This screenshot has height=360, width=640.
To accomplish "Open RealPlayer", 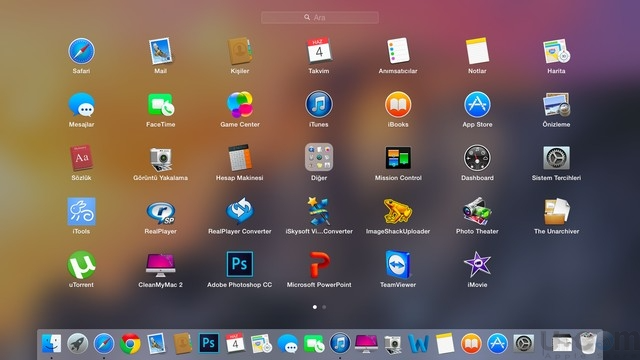I will click(x=161, y=213).
